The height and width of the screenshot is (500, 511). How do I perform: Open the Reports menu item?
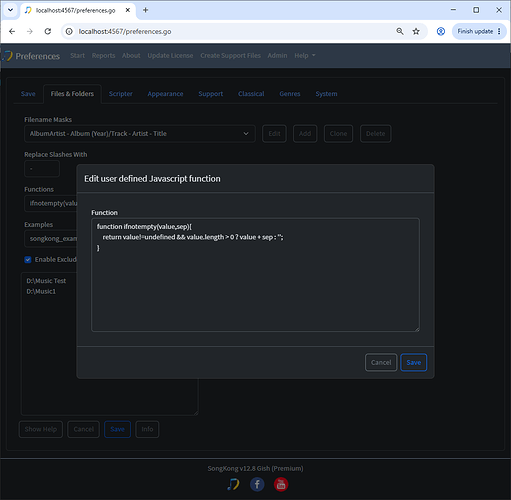click(103, 56)
